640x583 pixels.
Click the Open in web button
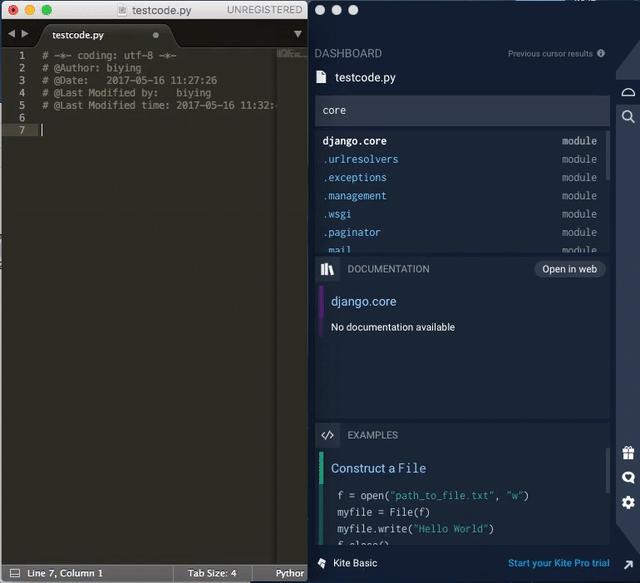(569, 269)
